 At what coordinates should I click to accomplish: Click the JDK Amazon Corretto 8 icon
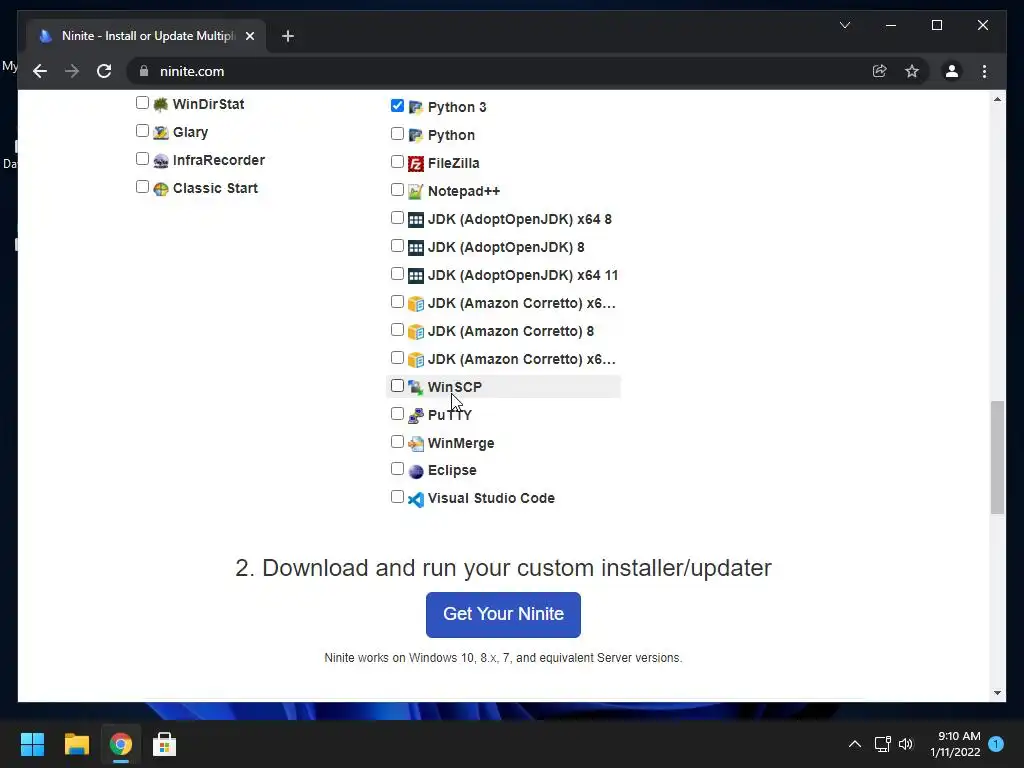coord(415,332)
